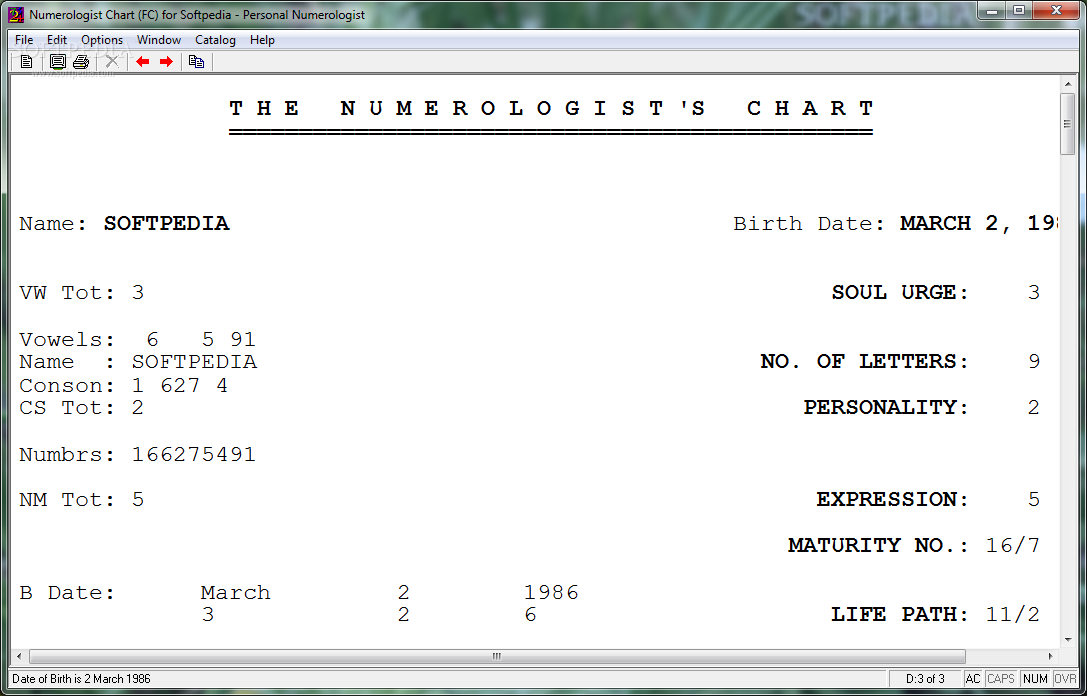Click the bold name 'SOFTPEDIA'

(166, 223)
